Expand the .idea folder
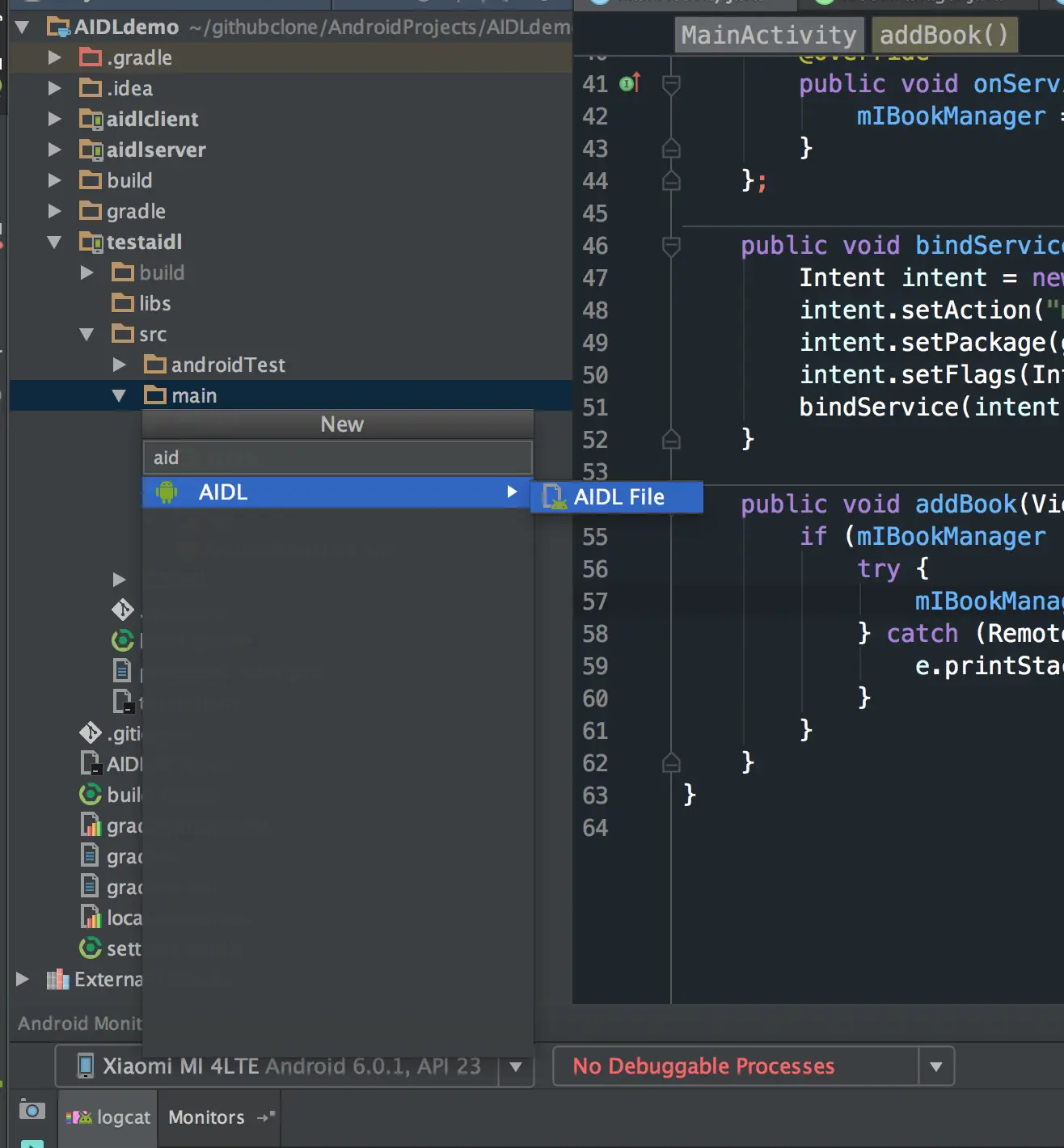The image size is (1064, 1148). tap(54, 89)
